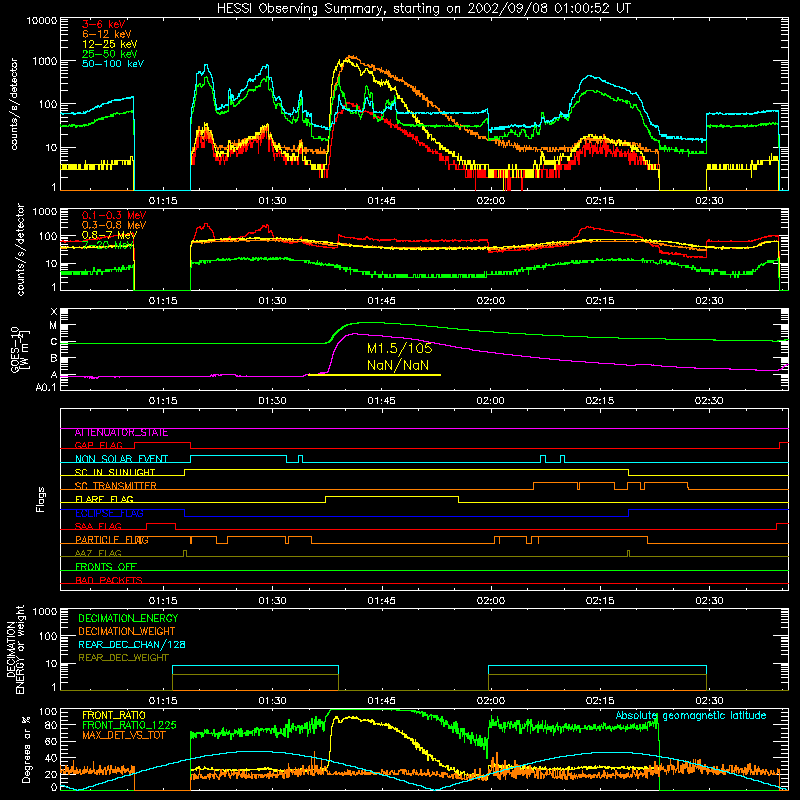
Task: Click the raised FLARE_FLAG segment
Action: [x=392, y=496]
